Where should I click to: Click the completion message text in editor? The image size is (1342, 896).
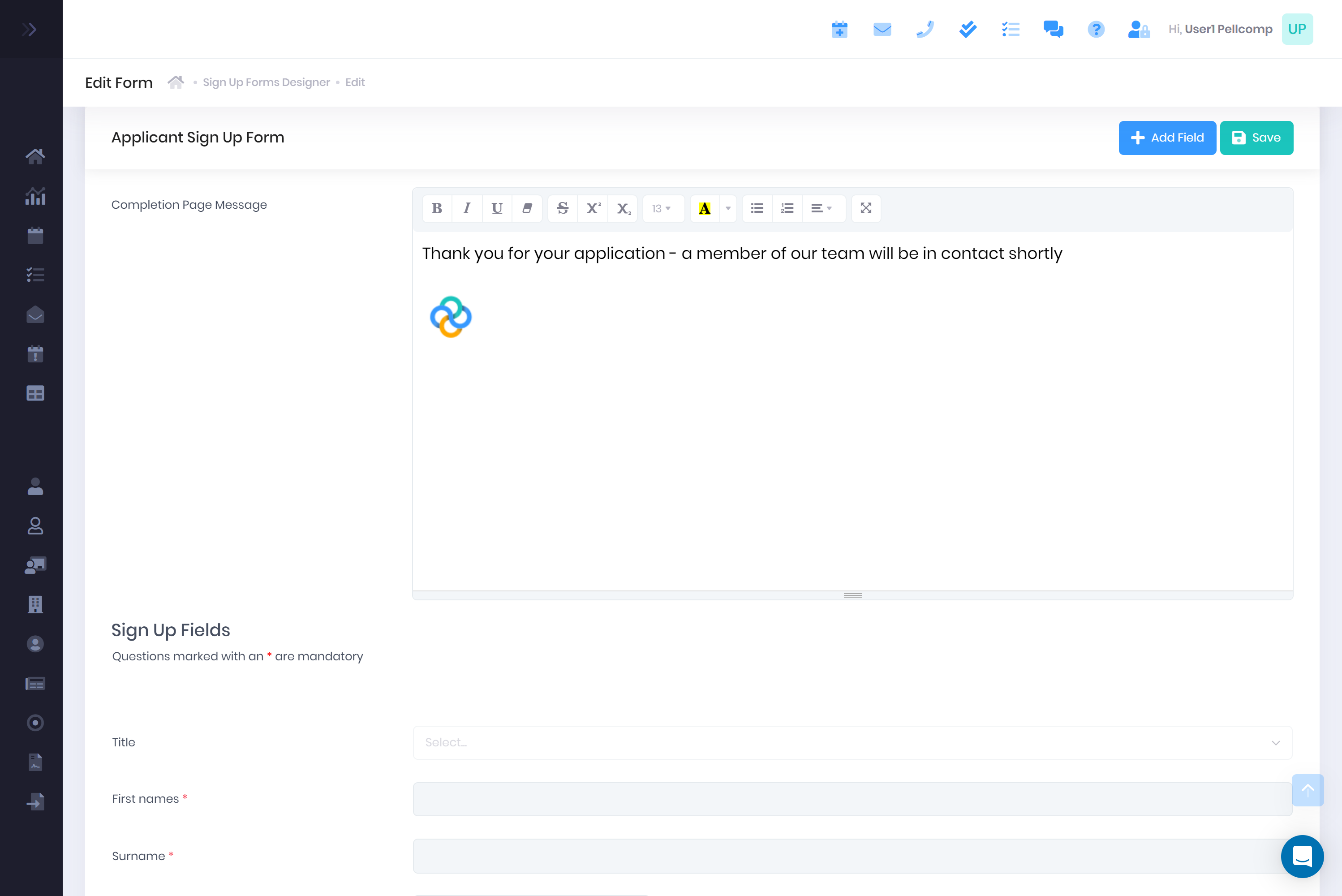point(742,253)
